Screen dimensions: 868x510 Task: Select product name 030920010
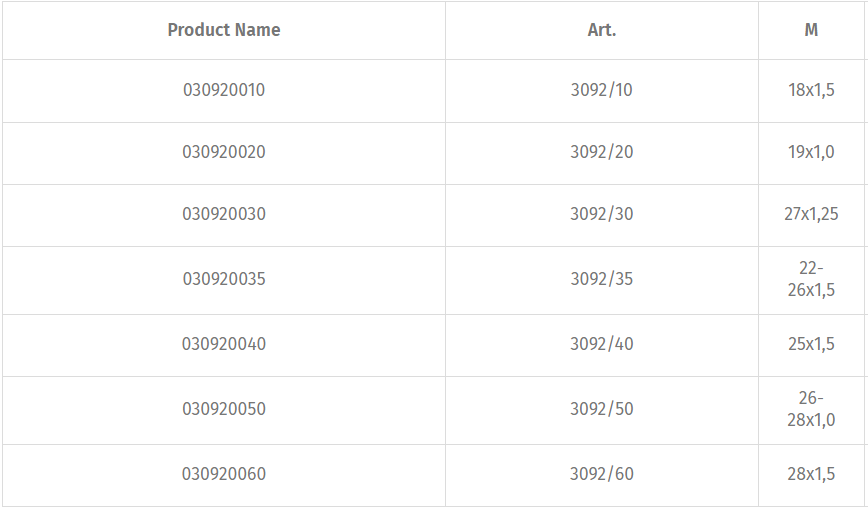pos(224,90)
